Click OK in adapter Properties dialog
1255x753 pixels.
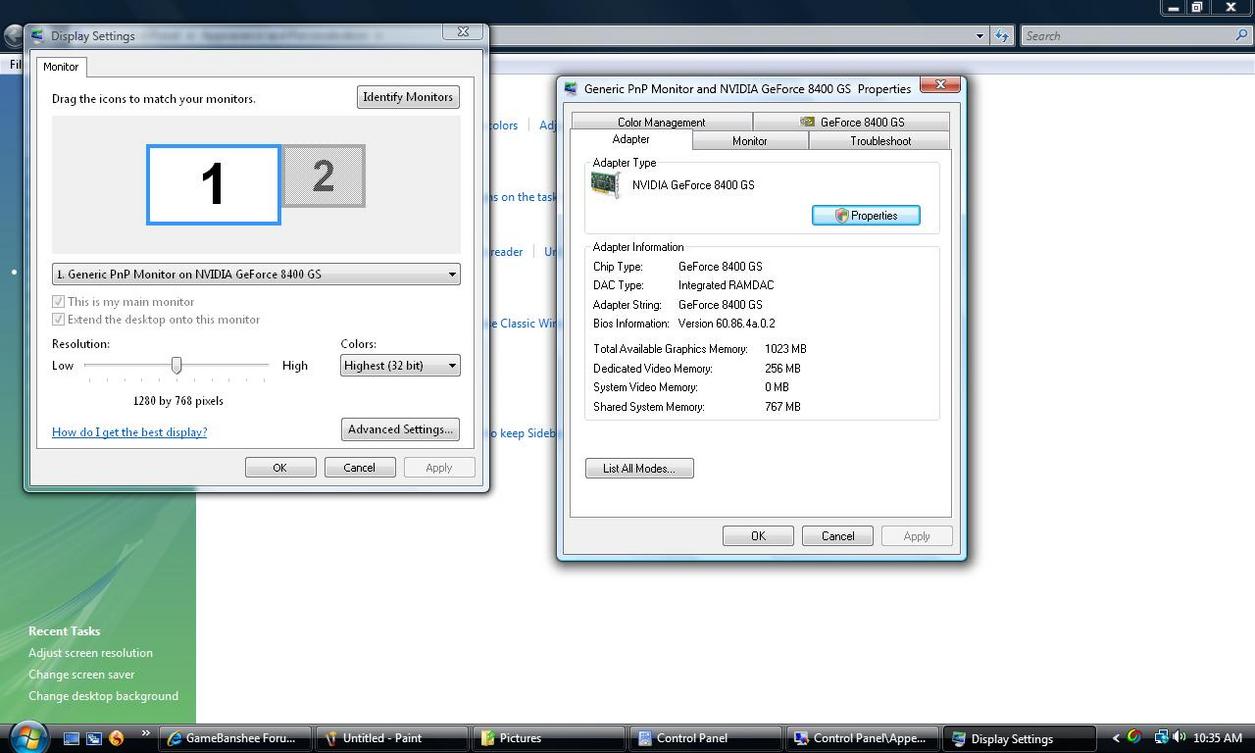(758, 536)
